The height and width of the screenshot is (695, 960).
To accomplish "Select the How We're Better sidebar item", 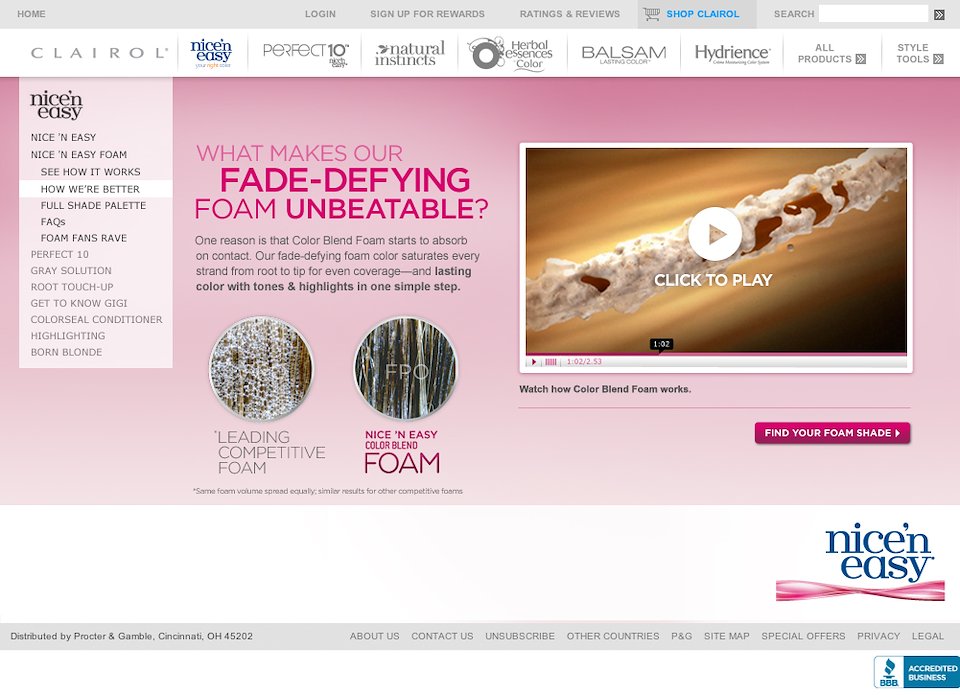I will [x=96, y=189].
